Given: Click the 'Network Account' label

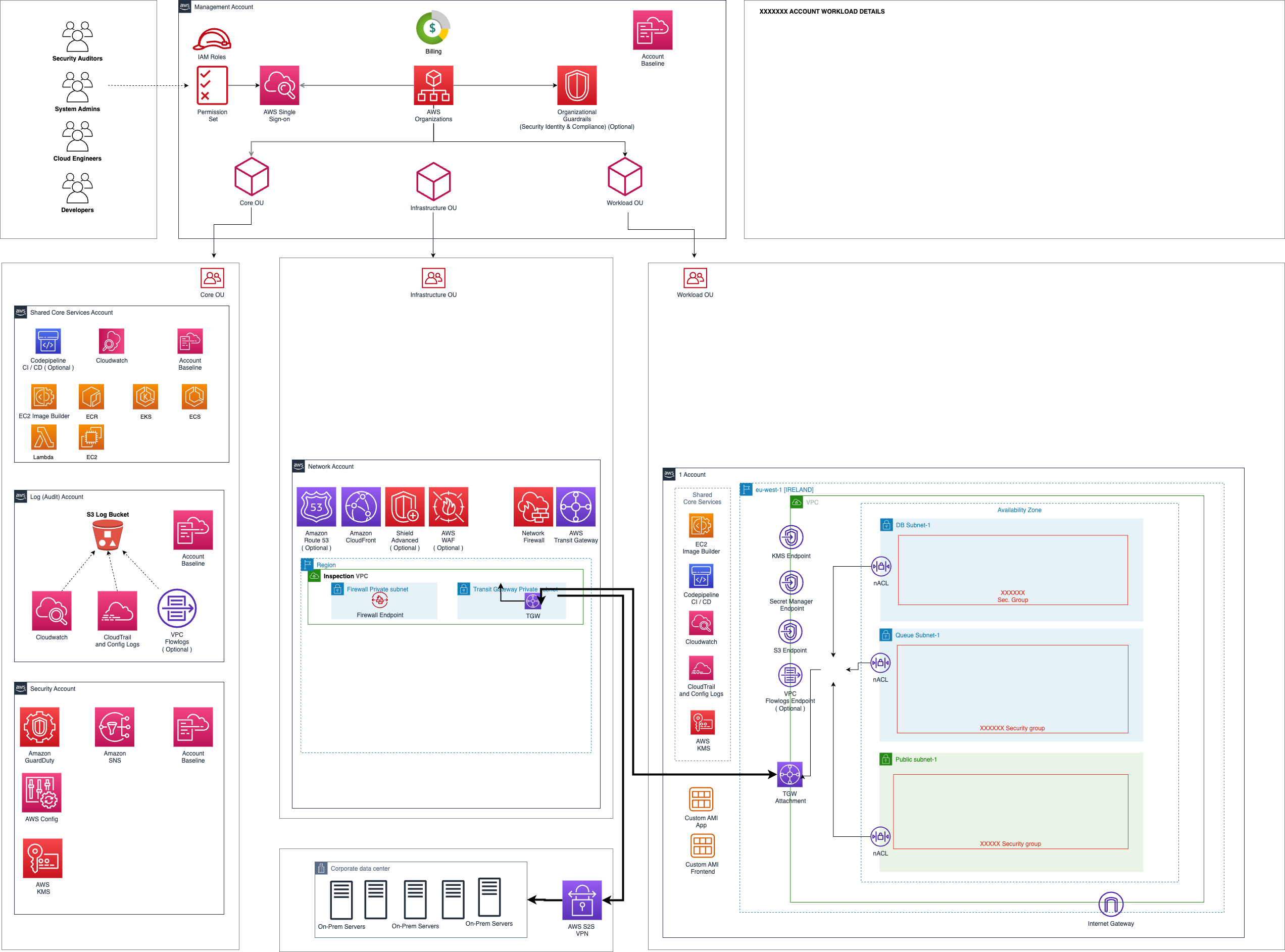Looking at the screenshot, I should pos(331,467).
